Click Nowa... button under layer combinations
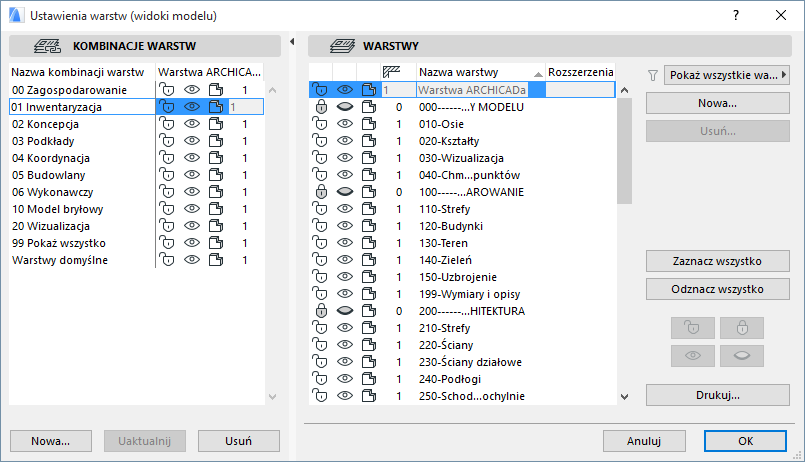 51,441
